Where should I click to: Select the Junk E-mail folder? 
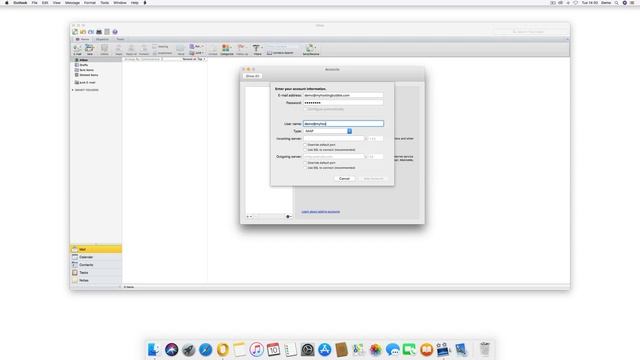click(96, 82)
